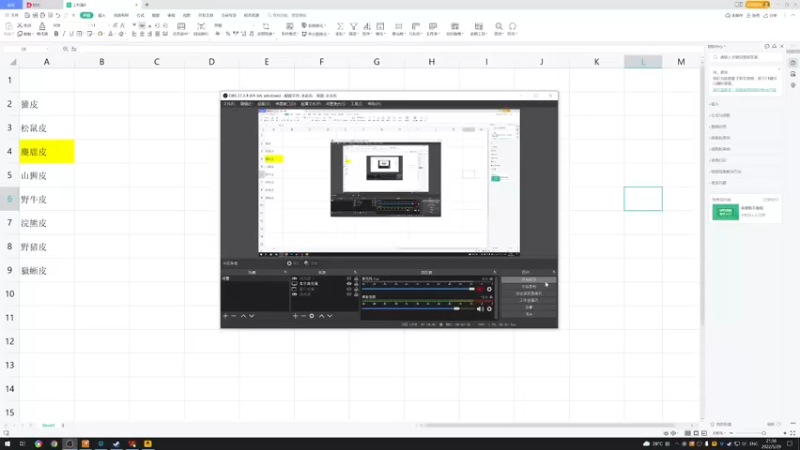Toggle visibility eye of first OBS source
This screenshot has width=800, height=450.
349,279
